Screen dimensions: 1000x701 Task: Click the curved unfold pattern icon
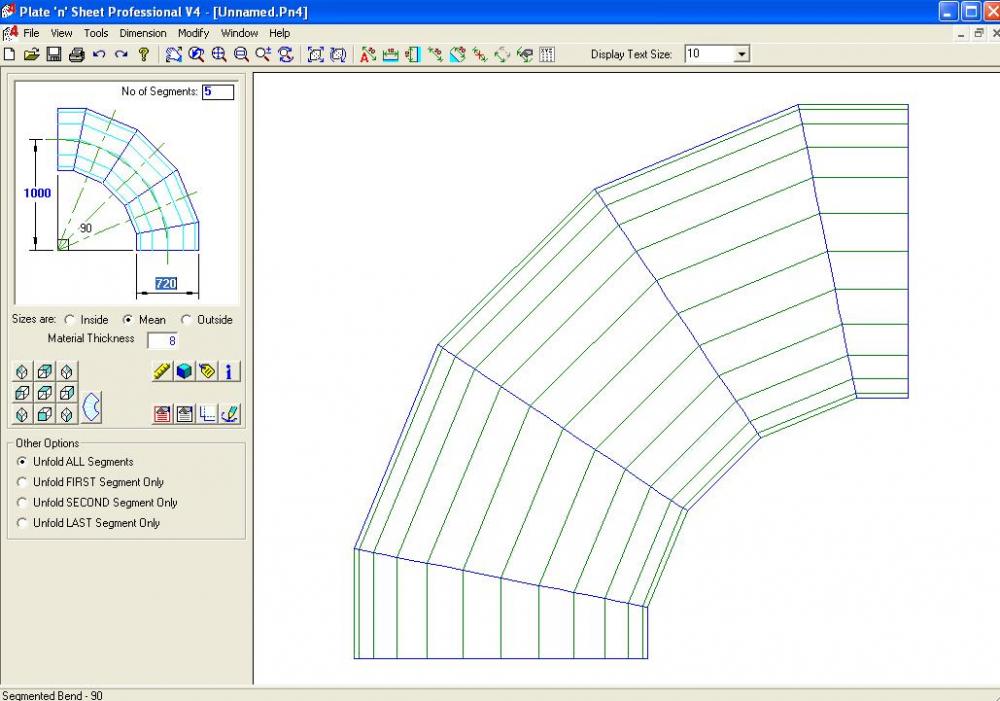tap(91, 406)
